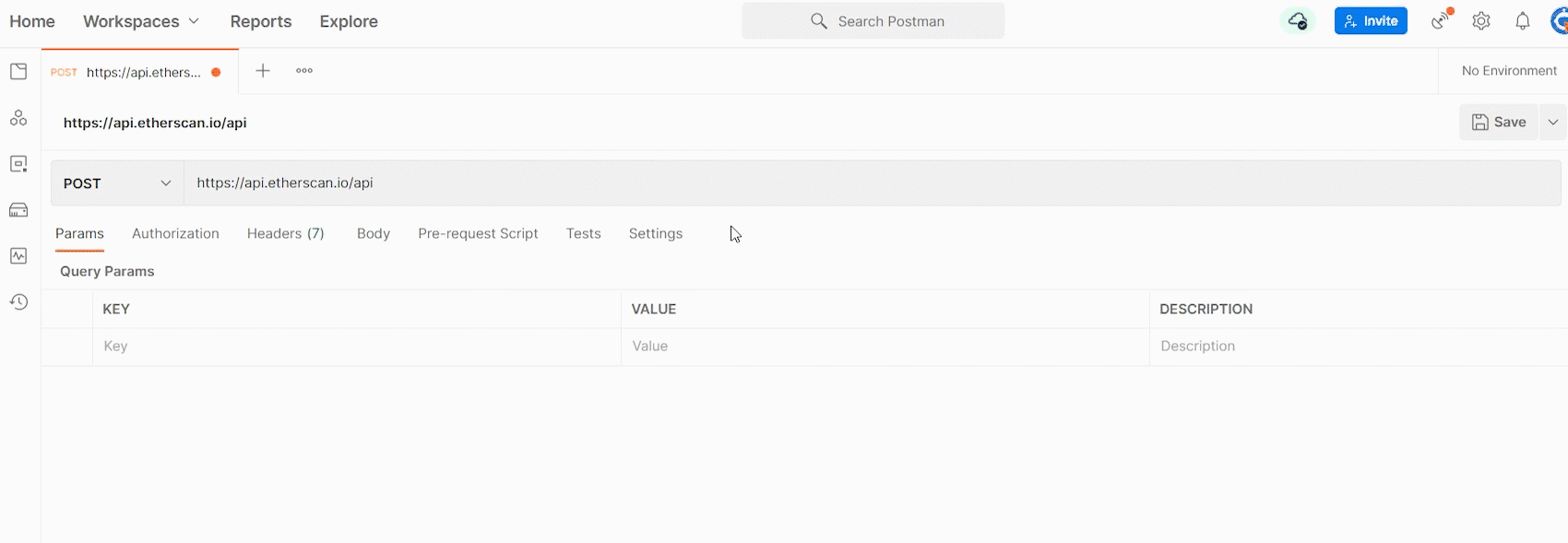Click the cloud sync status icon

click(1298, 21)
